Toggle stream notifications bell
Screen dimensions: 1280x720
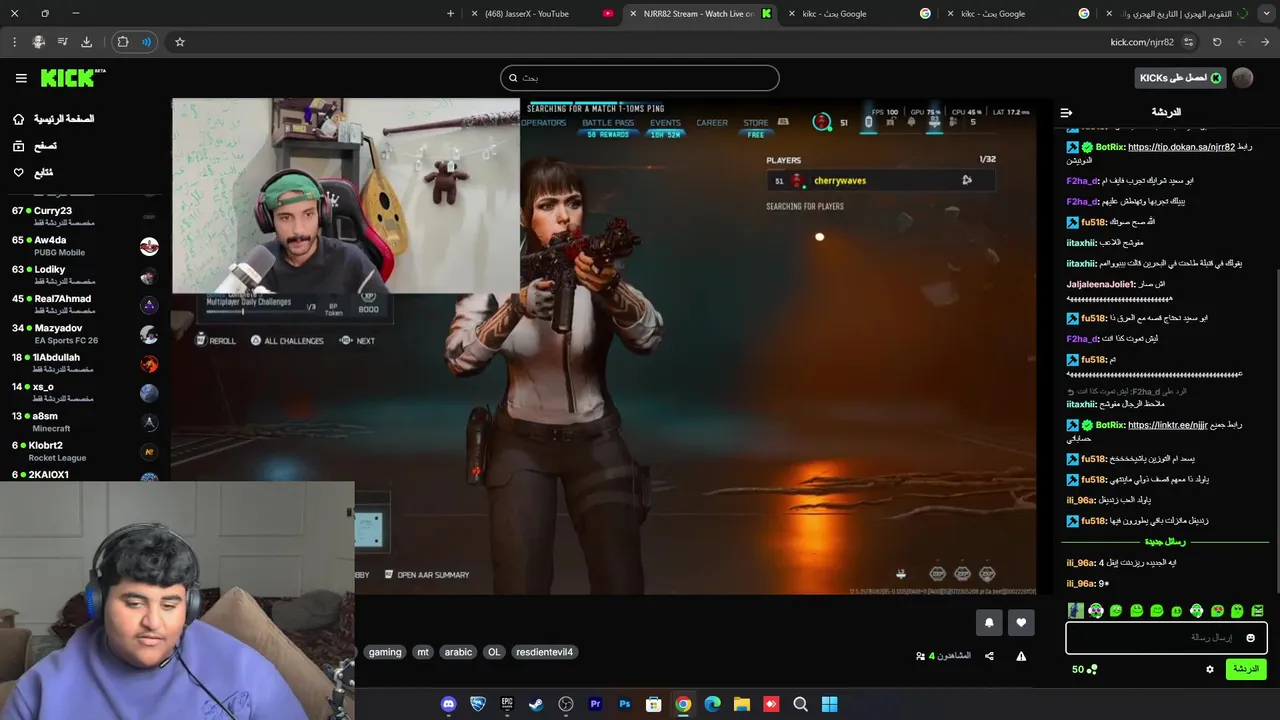point(989,622)
